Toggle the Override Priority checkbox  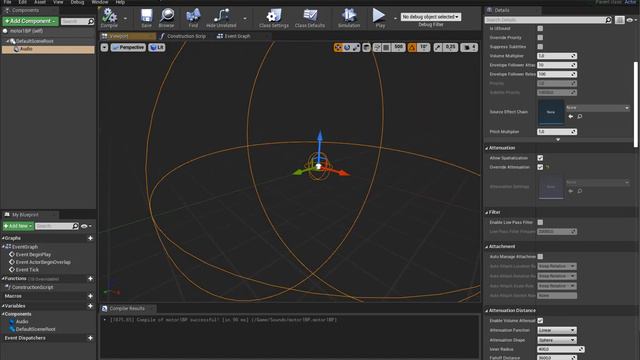pos(540,38)
